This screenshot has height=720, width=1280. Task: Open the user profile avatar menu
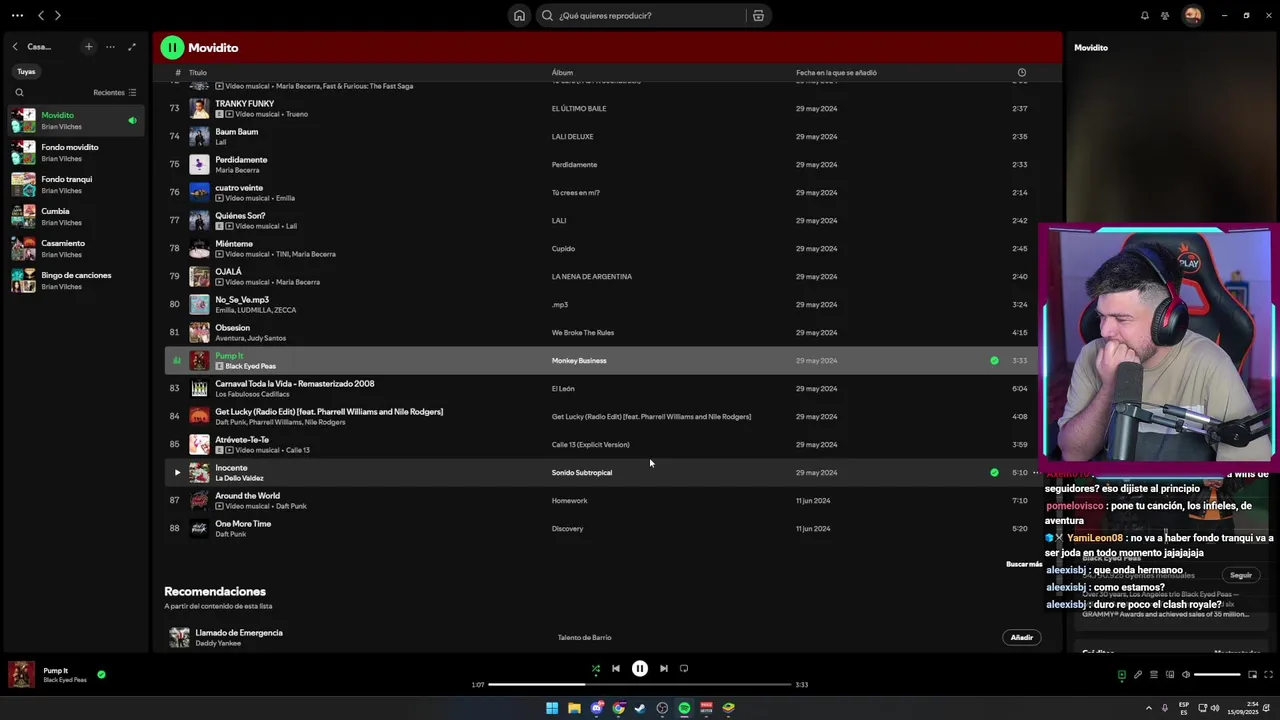pyautogui.click(x=1192, y=15)
